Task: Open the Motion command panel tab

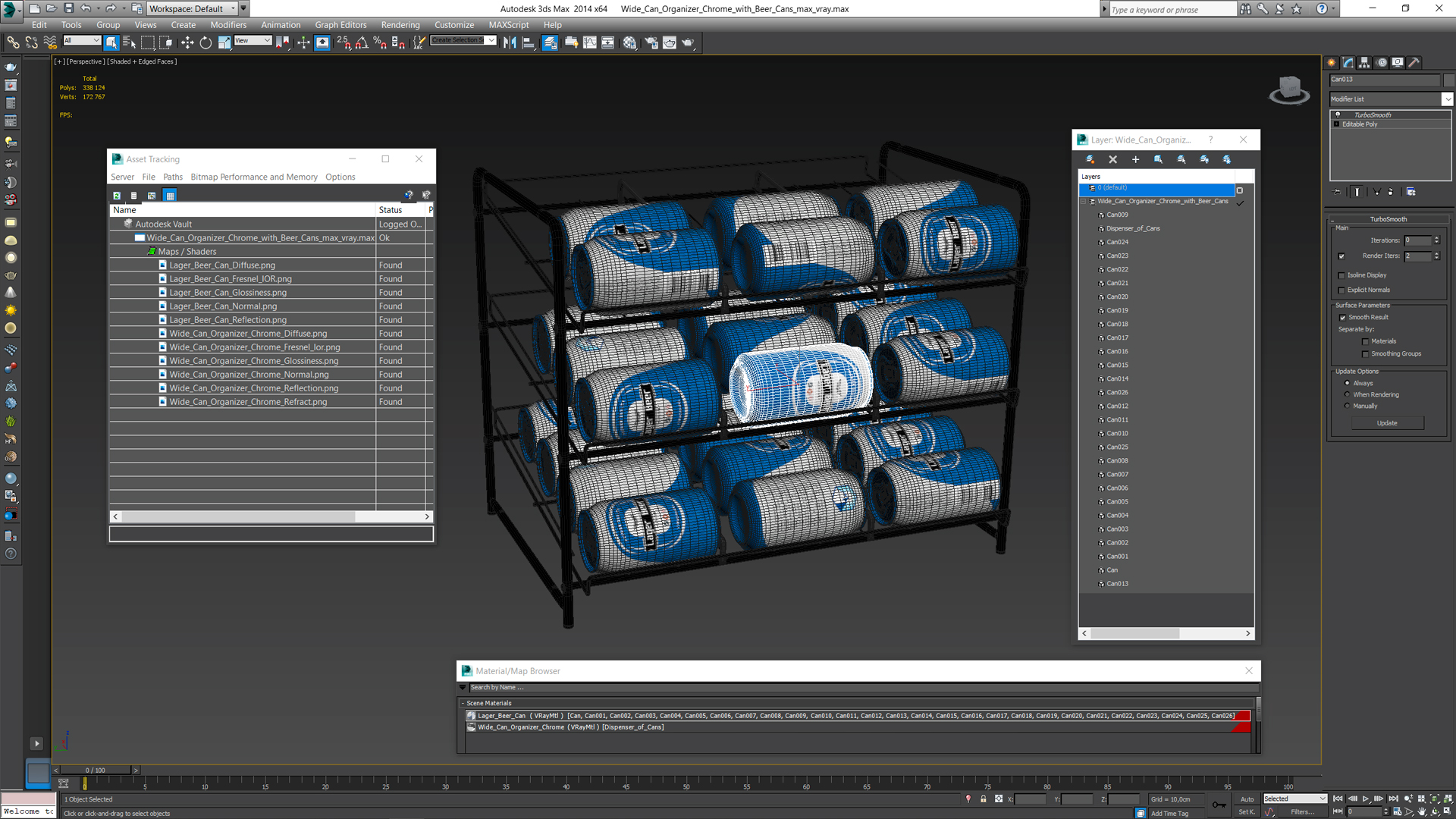Action: [1382, 63]
